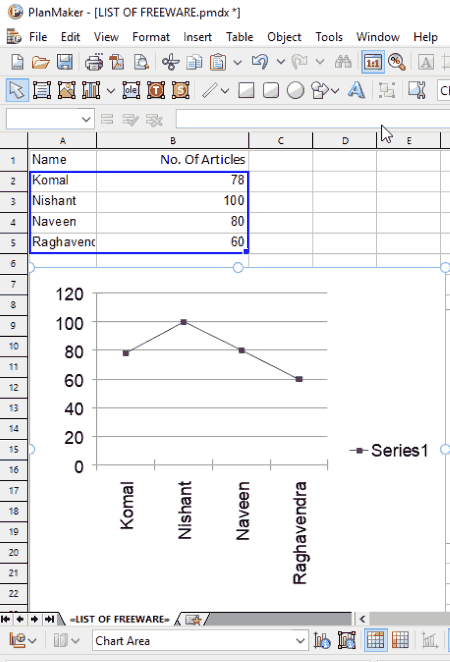Go to the next sheet tab arrow
The image size is (450, 662).
click(x=35, y=619)
